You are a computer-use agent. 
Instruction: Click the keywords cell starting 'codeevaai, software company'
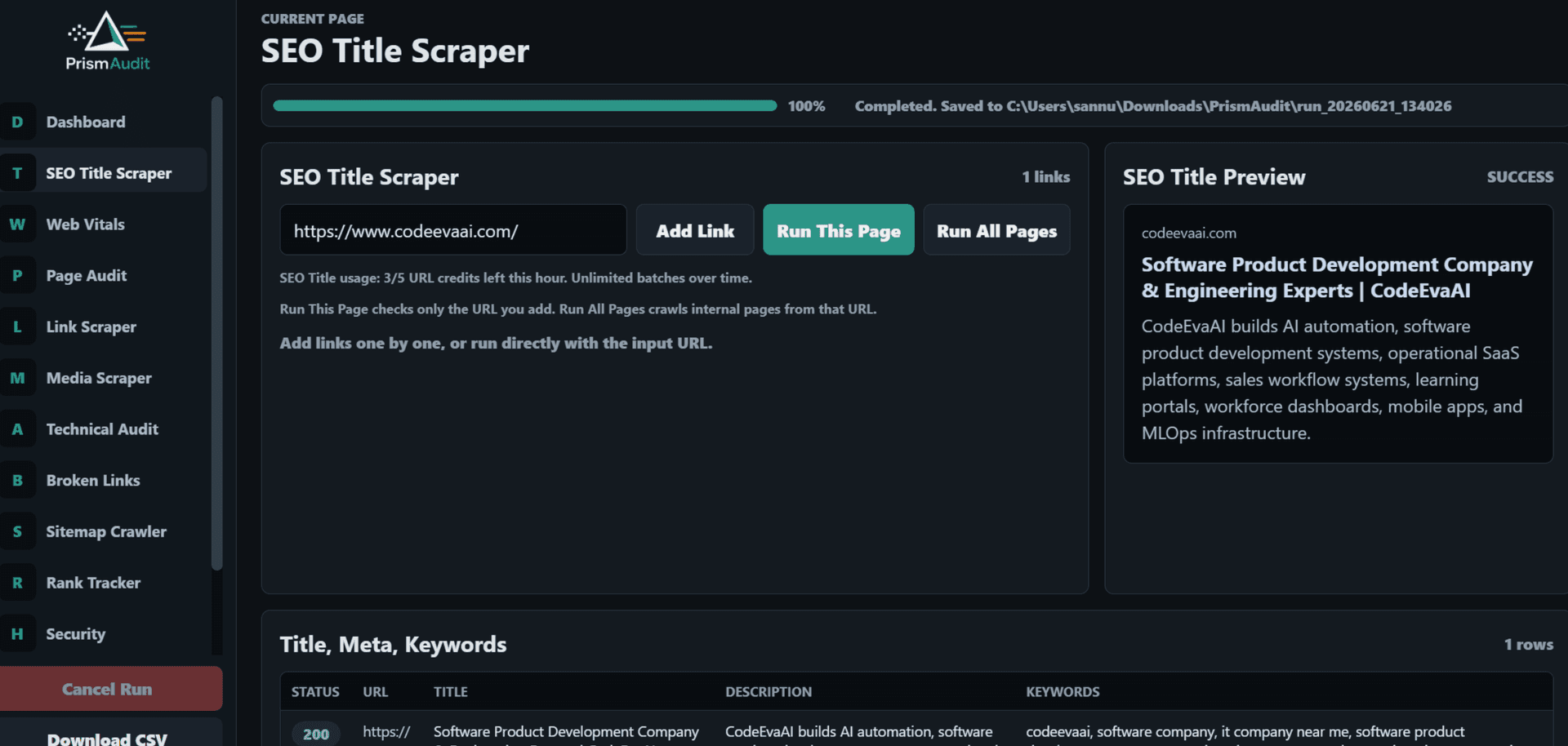click(x=1245, y=734)
